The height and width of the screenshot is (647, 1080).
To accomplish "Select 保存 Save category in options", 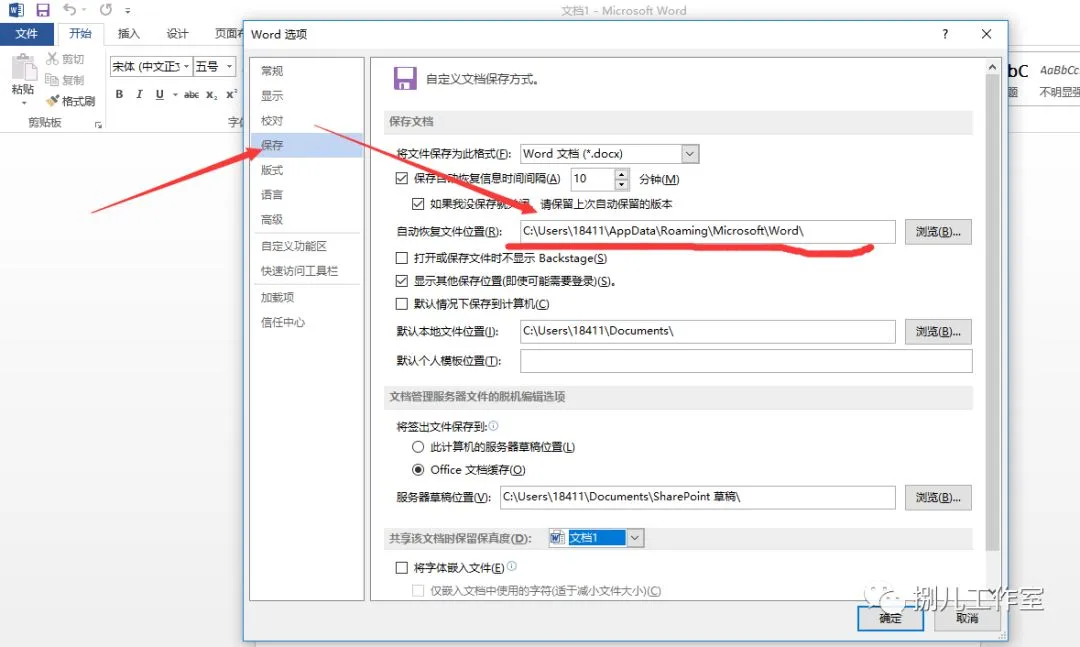I will click(x=307, y=145).
